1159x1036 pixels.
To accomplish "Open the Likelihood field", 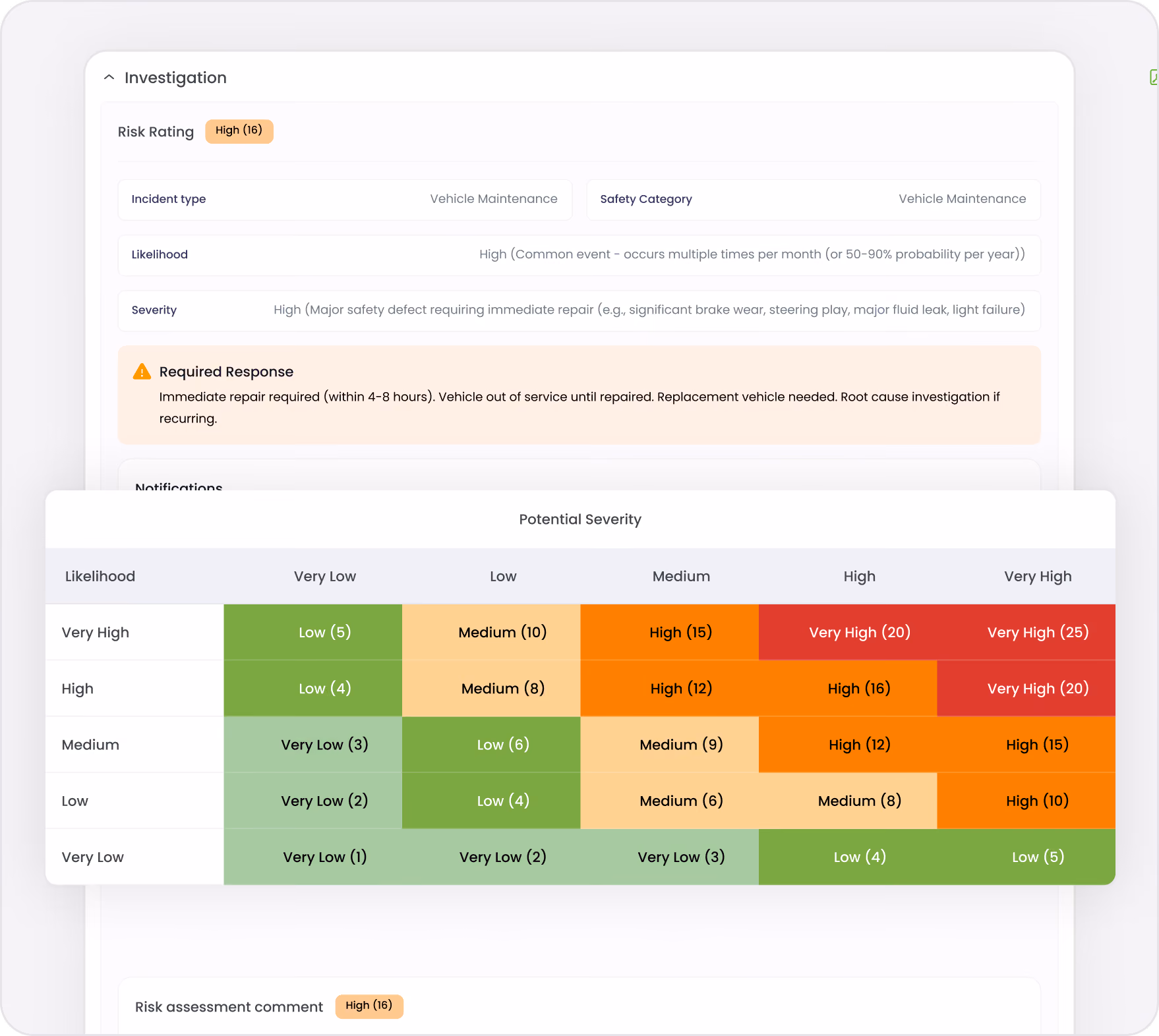I will click(x=579, y=254).
